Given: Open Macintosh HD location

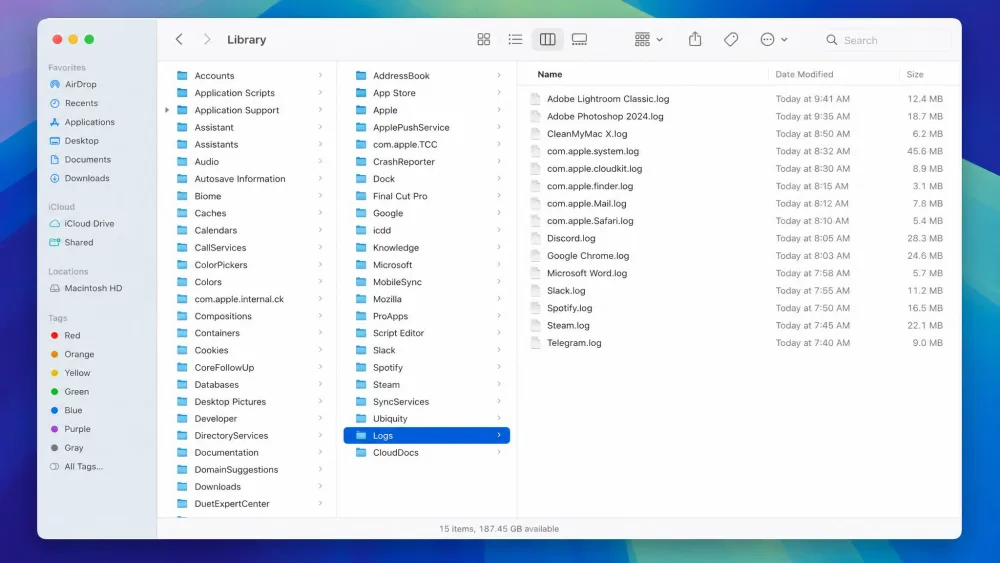Looking at the screenshot, I should (93, 288).
